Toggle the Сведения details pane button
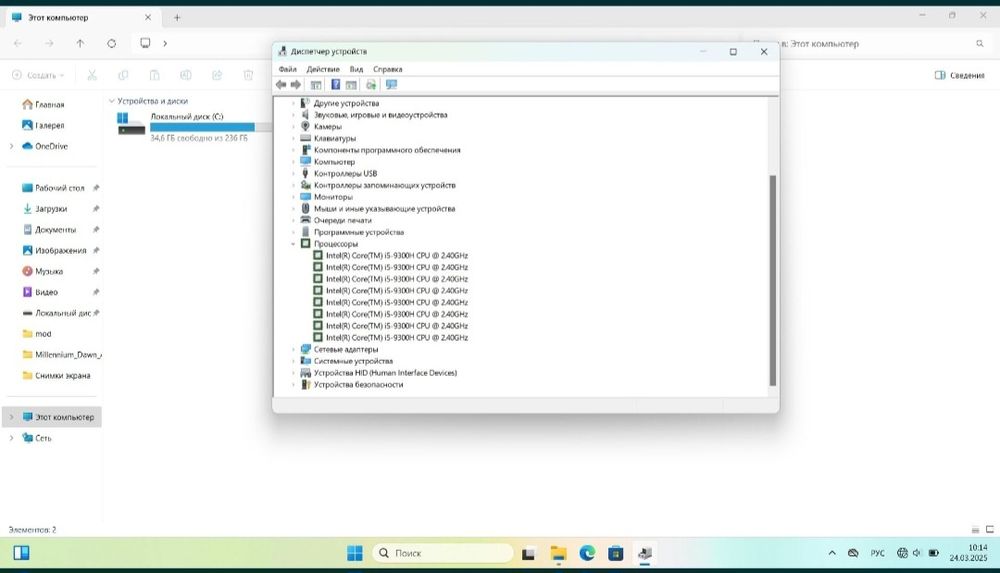1000x573 pixels. pyautogui.click(x=960, y=75)
